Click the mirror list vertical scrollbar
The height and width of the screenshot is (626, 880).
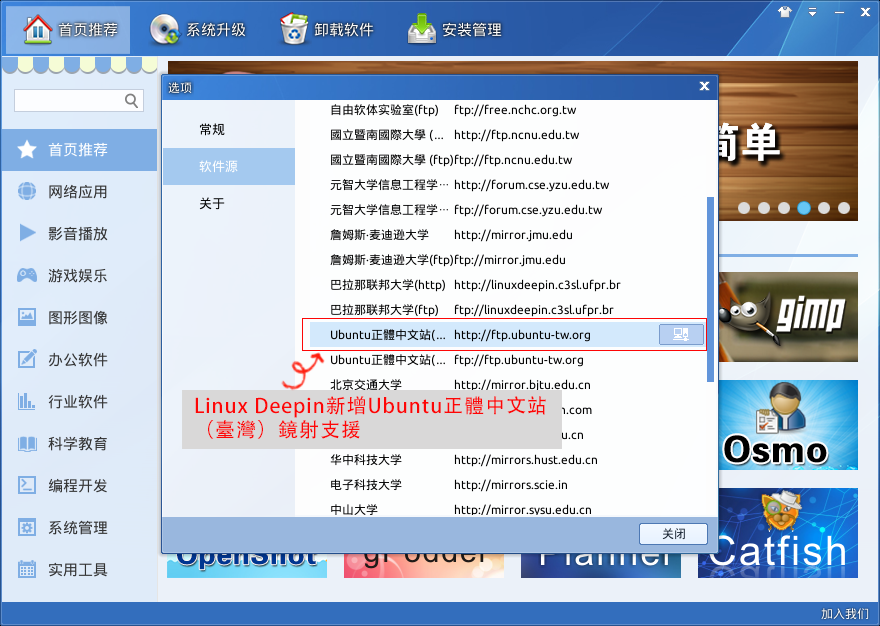[711, 289]
